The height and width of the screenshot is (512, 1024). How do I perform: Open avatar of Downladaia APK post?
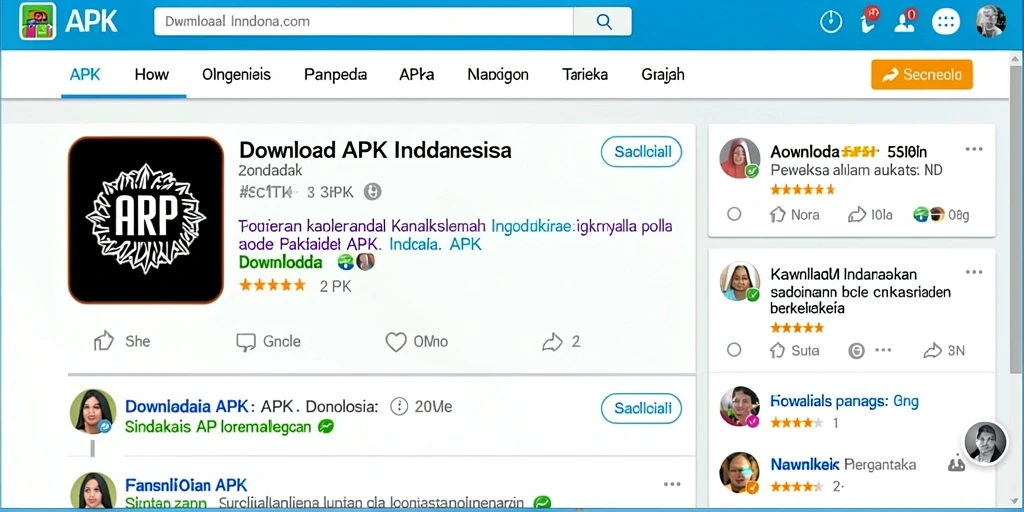pos(93,412)
